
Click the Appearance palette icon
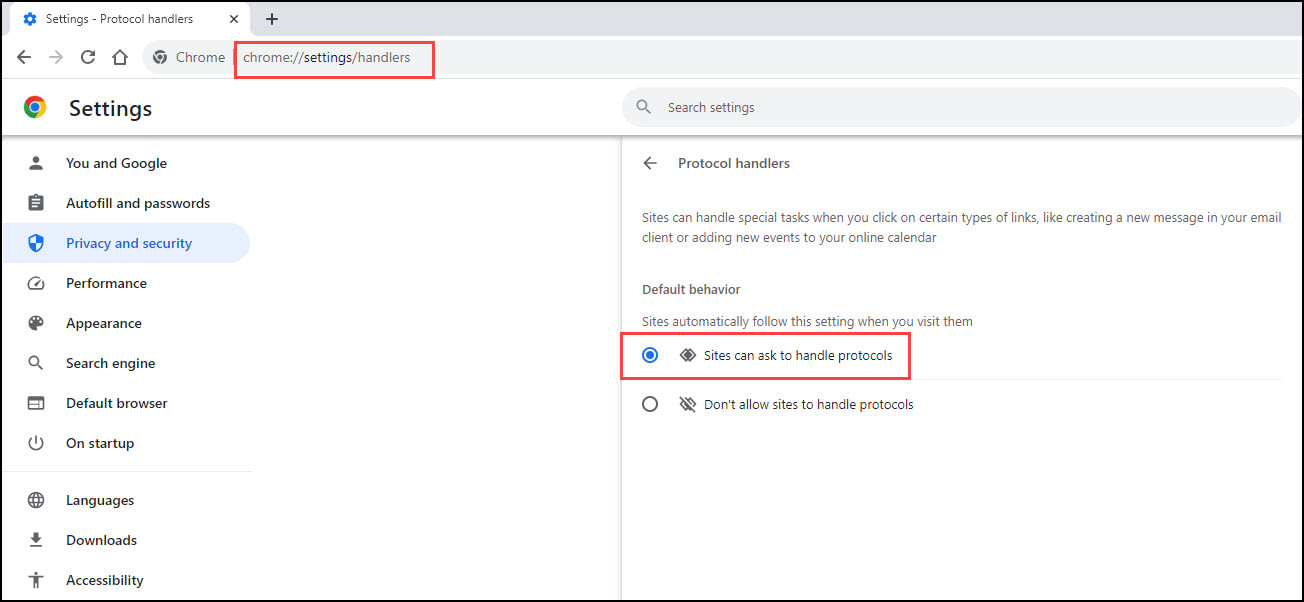point(36,323)
